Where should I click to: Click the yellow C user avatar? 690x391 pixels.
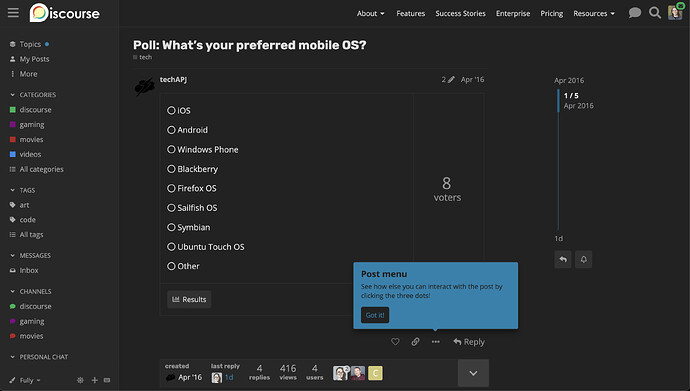tap(375, 373)
